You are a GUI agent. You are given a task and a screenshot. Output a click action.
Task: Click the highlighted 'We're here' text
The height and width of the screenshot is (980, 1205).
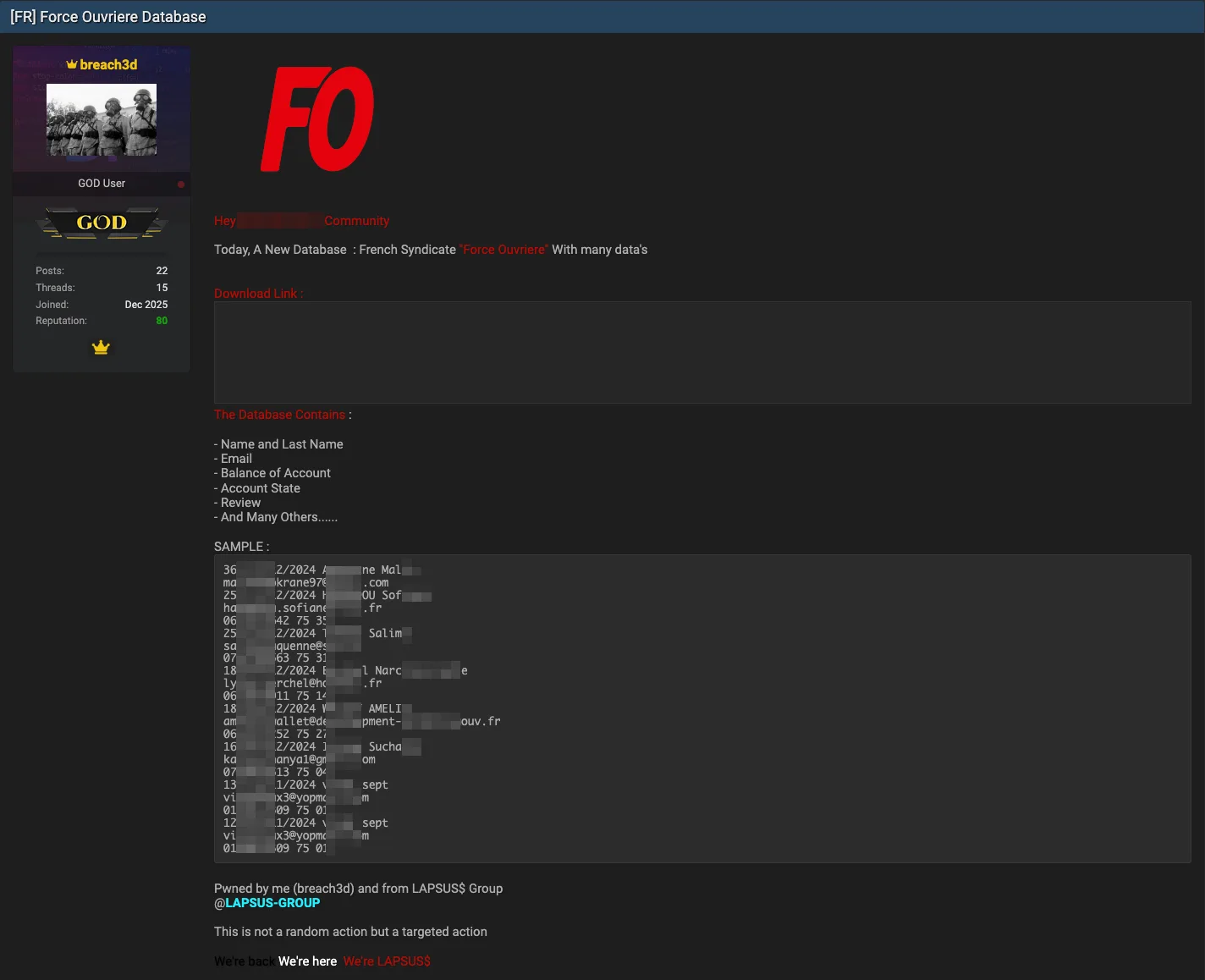coord(307,961)
